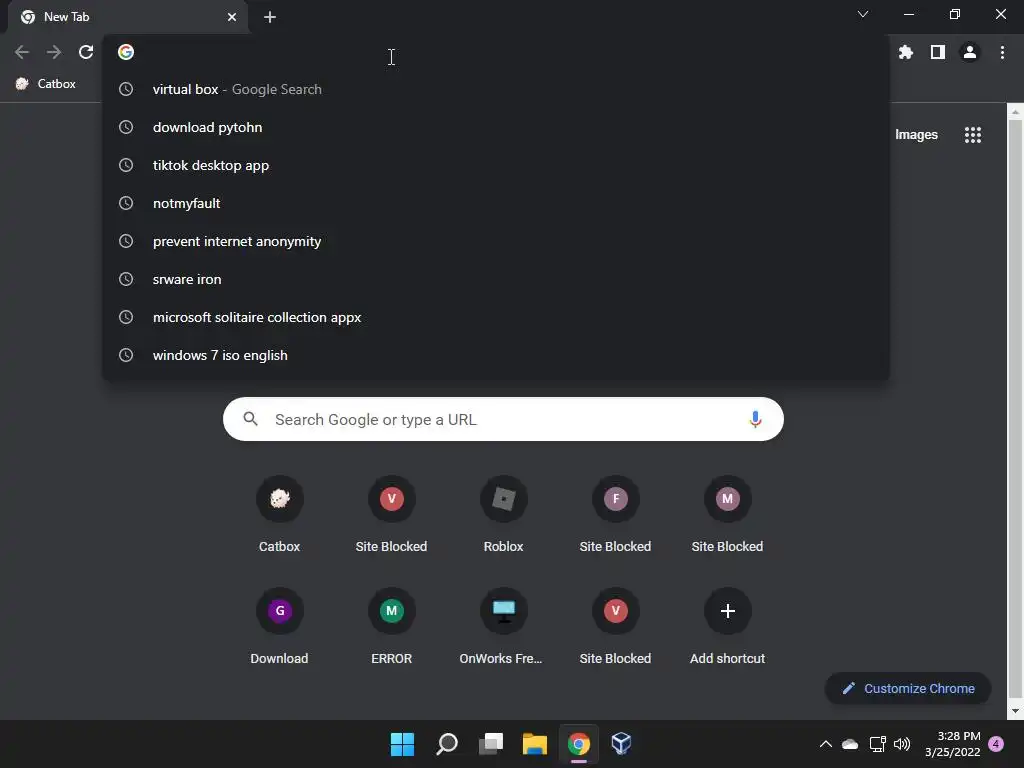
Task: Click the Chrome icon in taskbar
Action: click(579, 744)
